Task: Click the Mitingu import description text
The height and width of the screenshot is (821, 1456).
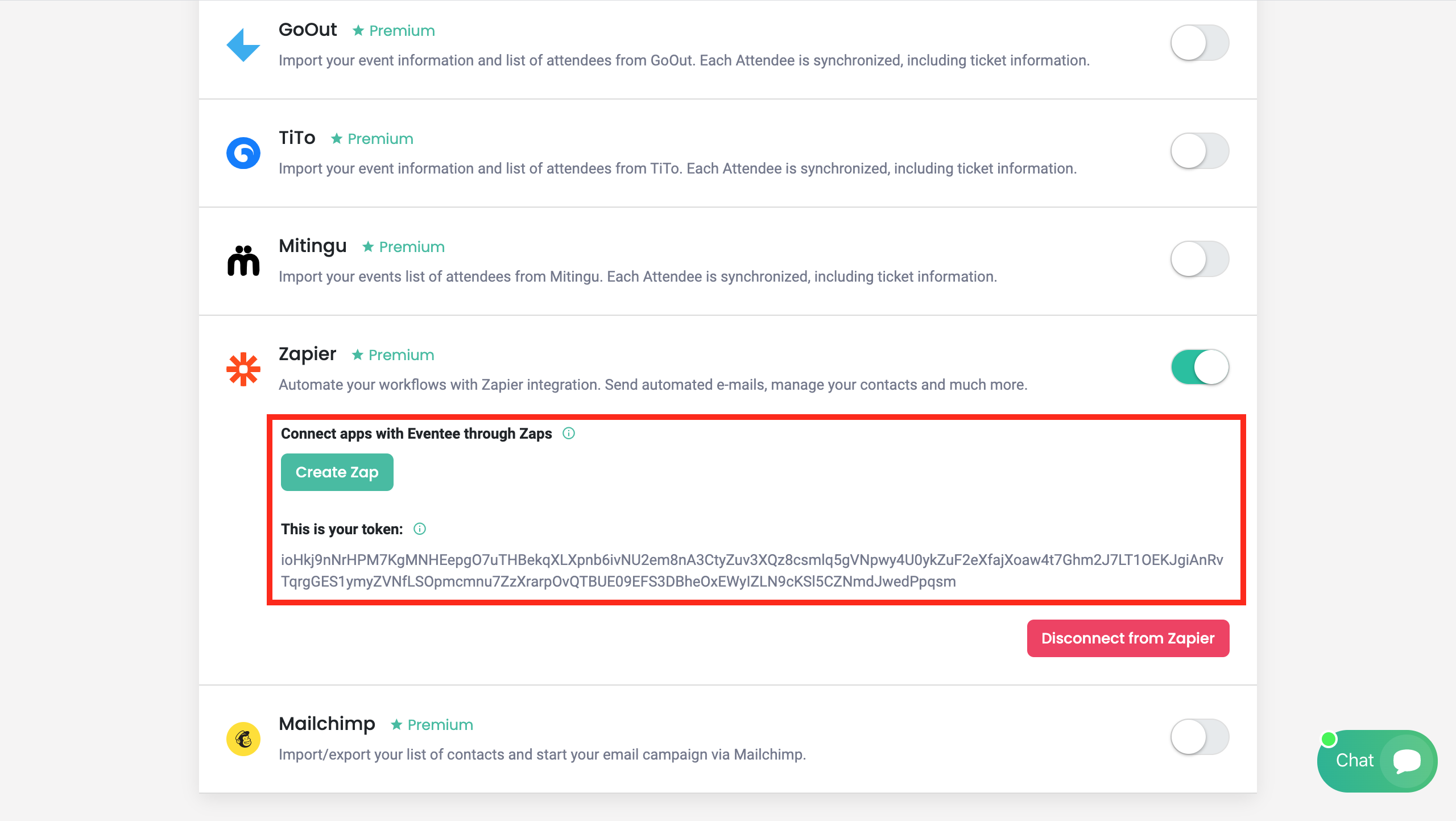Action: coord(638,277)
